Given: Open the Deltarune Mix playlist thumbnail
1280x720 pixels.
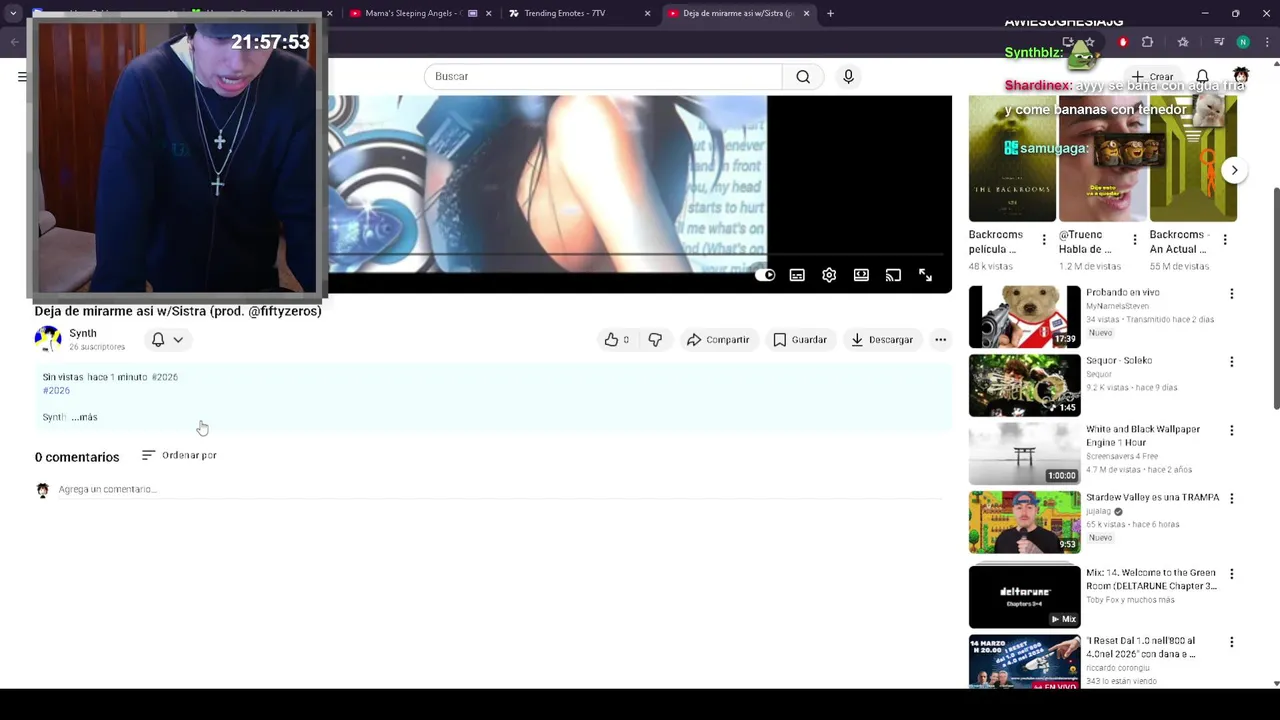Looking at the screenshot, I should 1024,597.
